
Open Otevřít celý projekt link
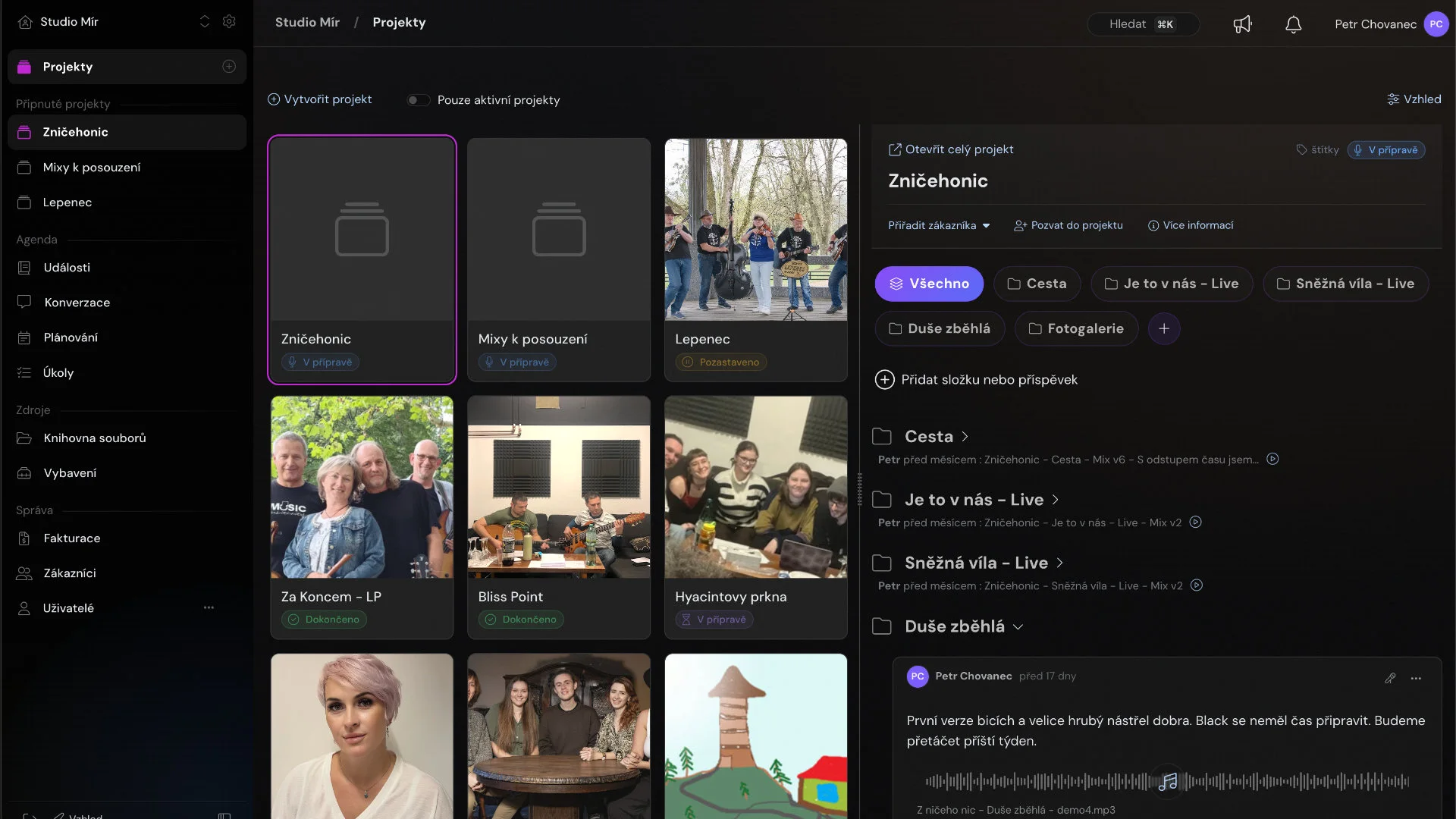click(951, 149)
